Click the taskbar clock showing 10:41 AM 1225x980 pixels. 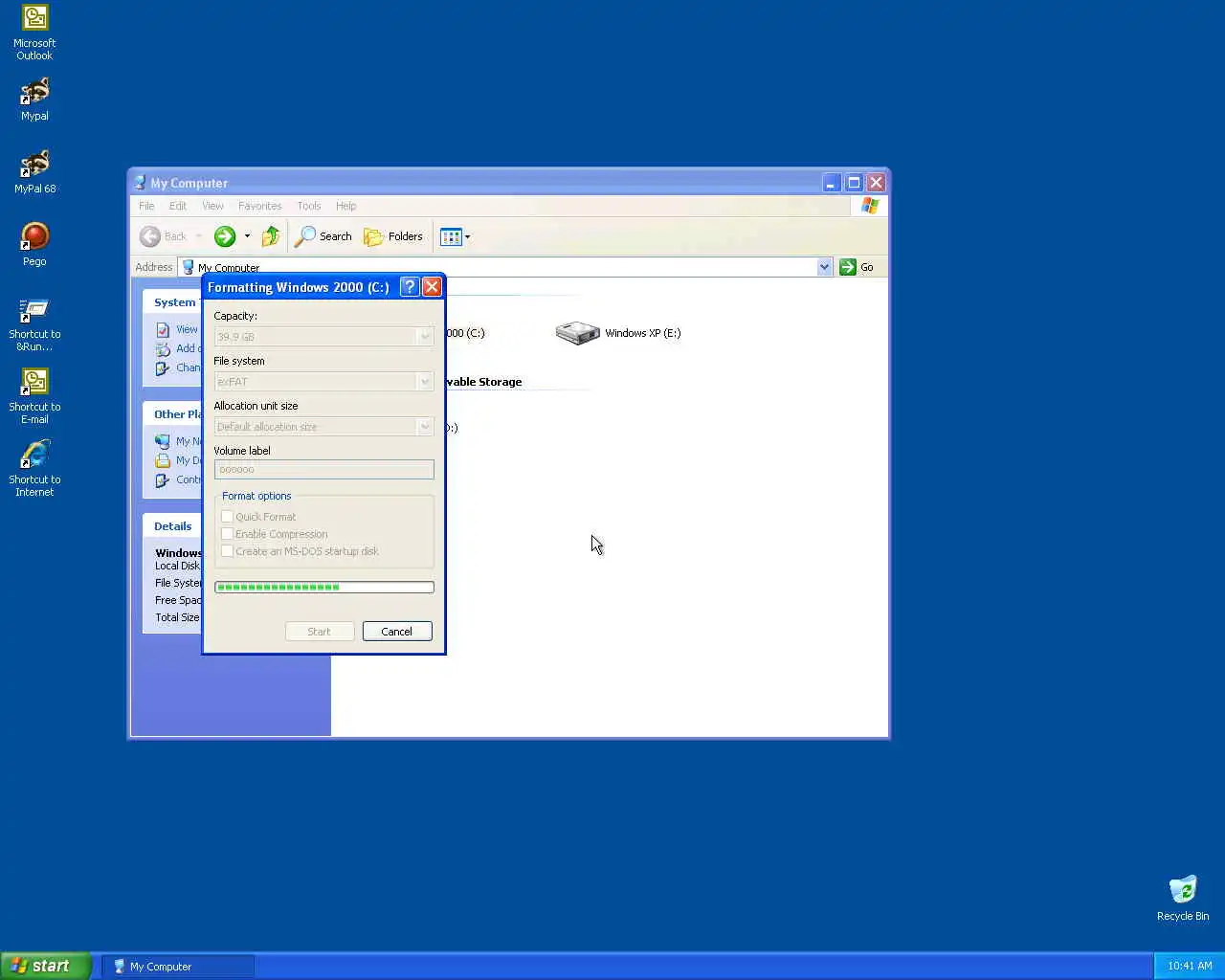point(1190,966)
